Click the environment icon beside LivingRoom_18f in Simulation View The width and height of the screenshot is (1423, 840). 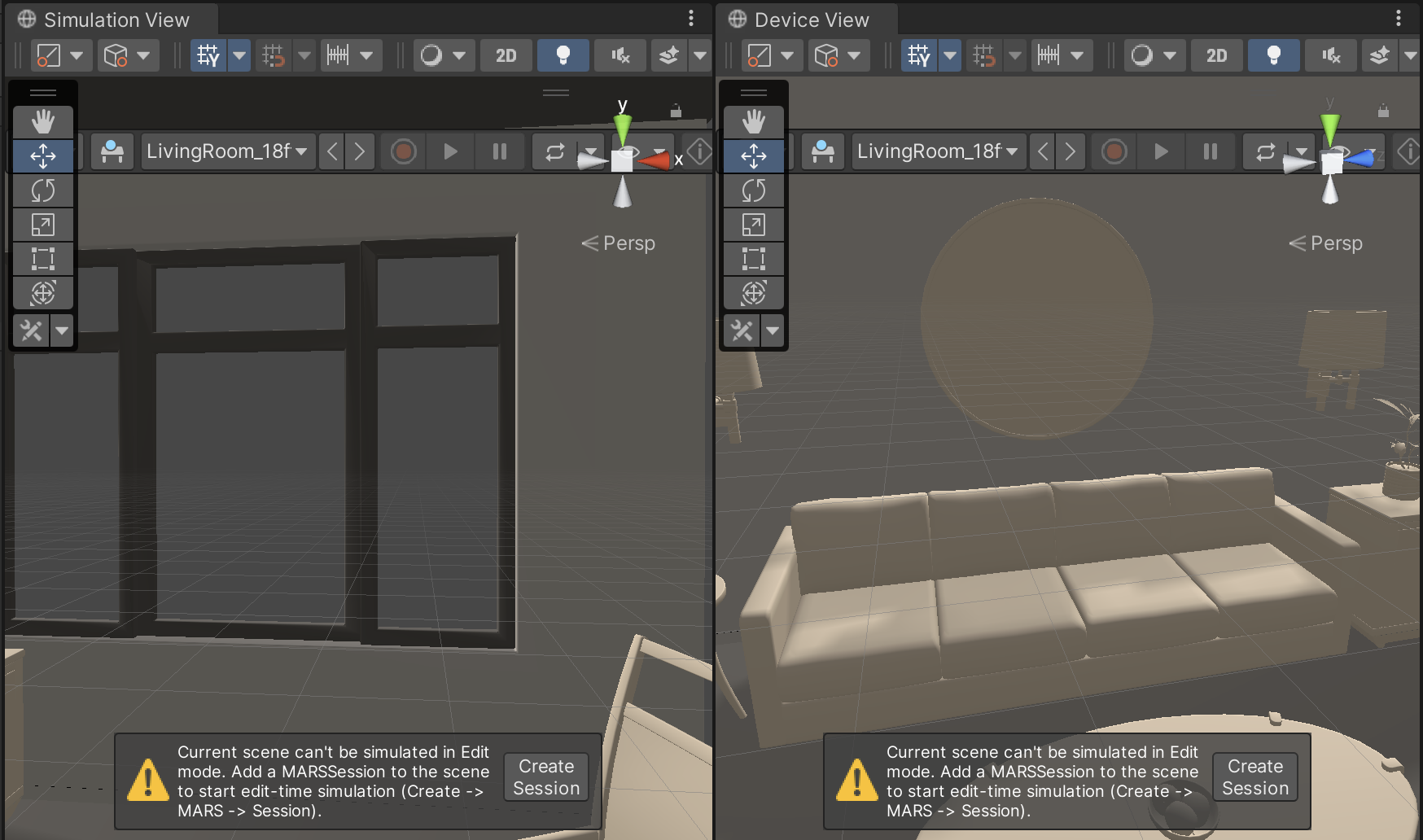tap(112, 151)
